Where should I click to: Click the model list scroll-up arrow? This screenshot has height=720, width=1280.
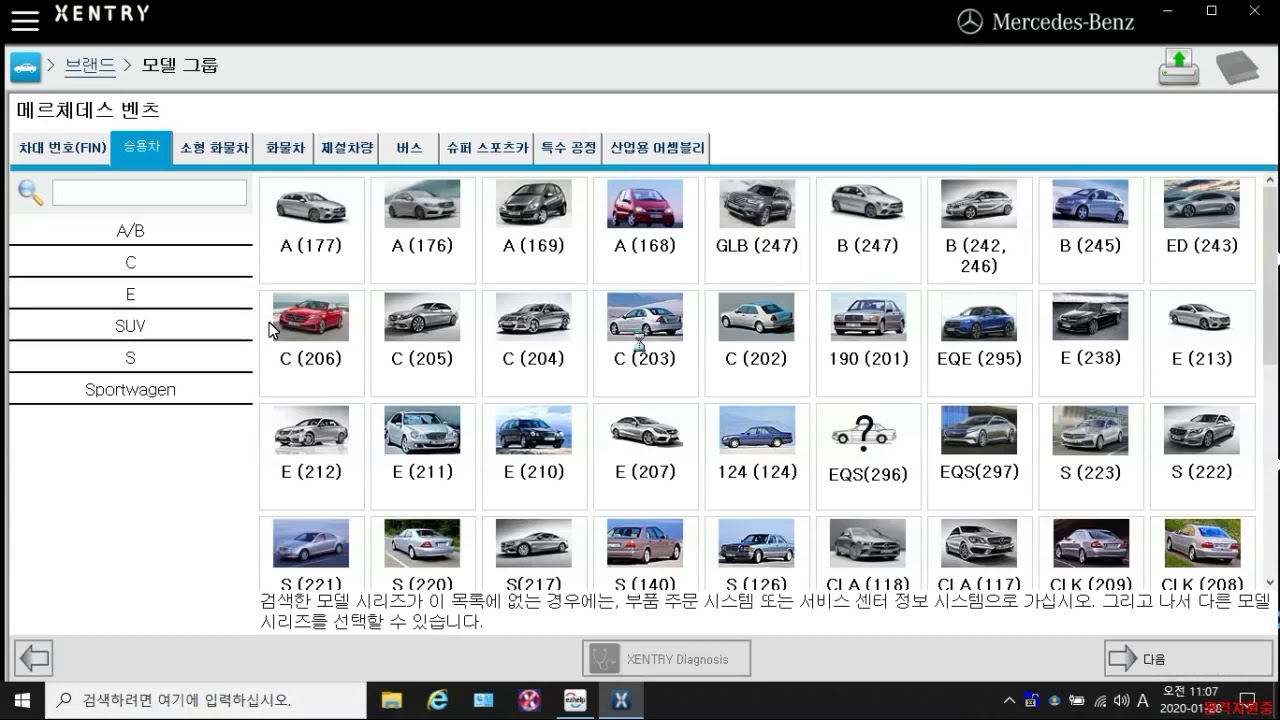coord(1270,183)
